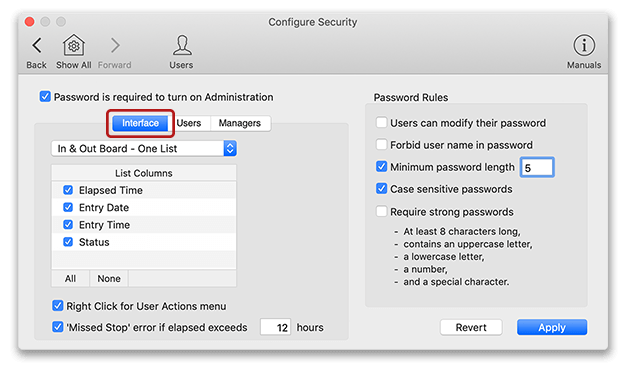The height and width of the screenshot is (366, 625).
Task: Toggle Case sensitive passwords checkbox
Action: tap(381, 188)
